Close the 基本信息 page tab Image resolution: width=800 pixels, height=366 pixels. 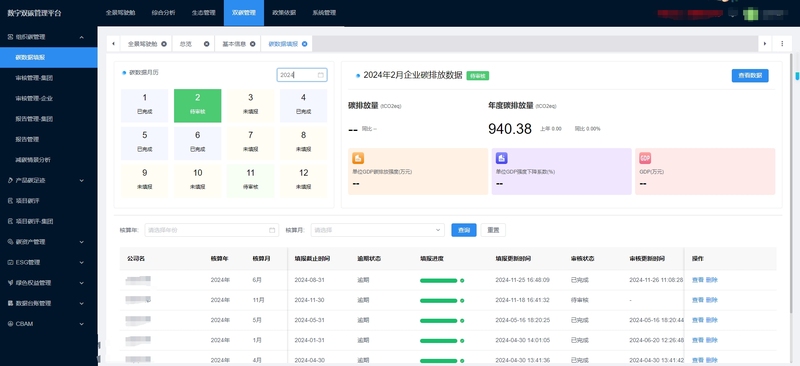click(253, 44)
